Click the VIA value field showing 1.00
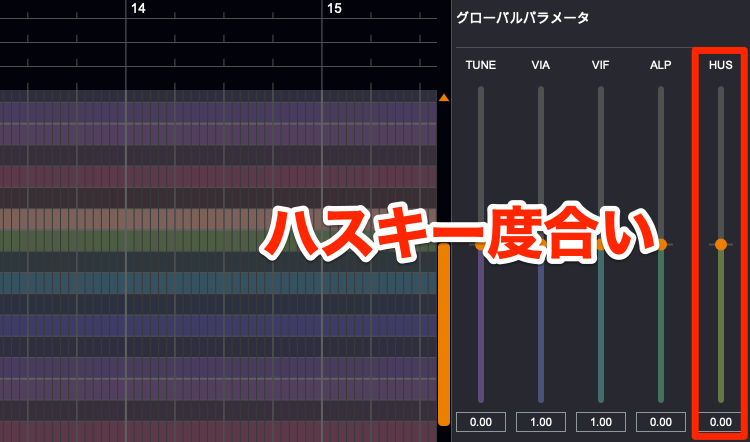The width and height of the screenshot is (750, 442). click(x=541, y=422)
